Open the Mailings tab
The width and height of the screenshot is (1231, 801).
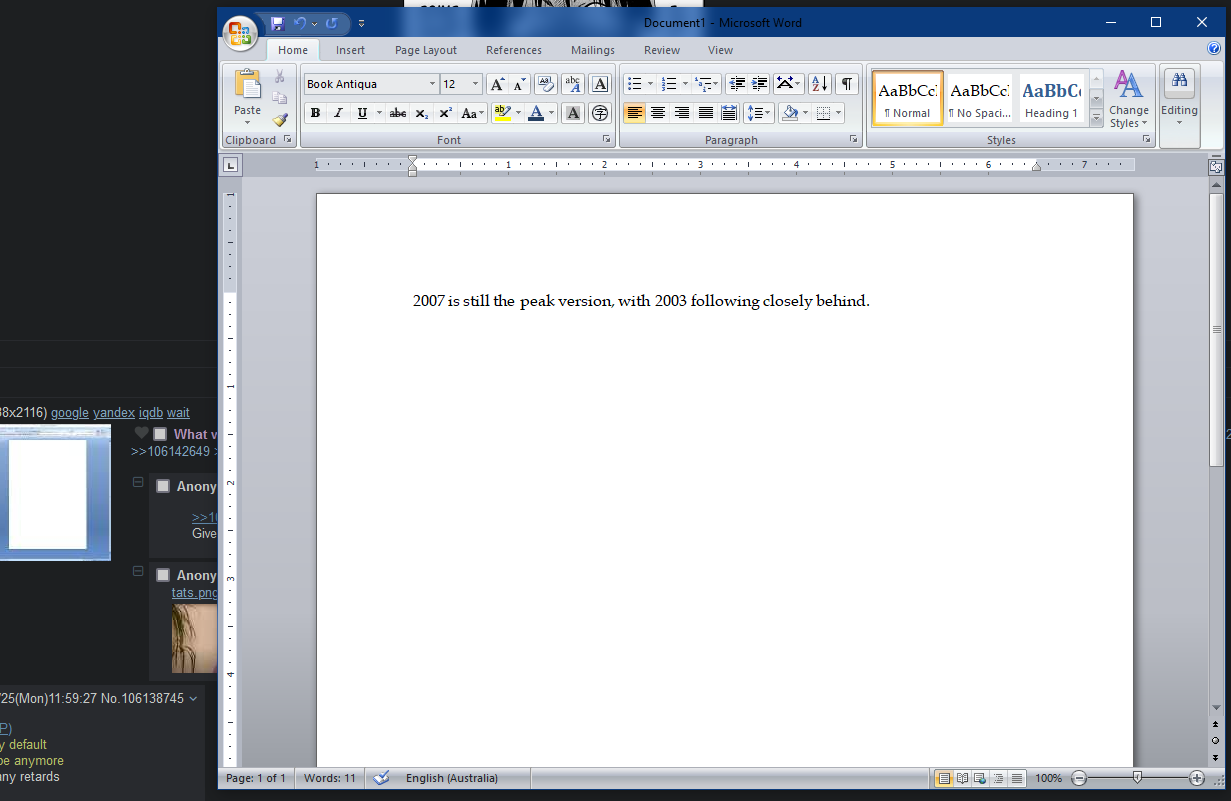point(593,50)
